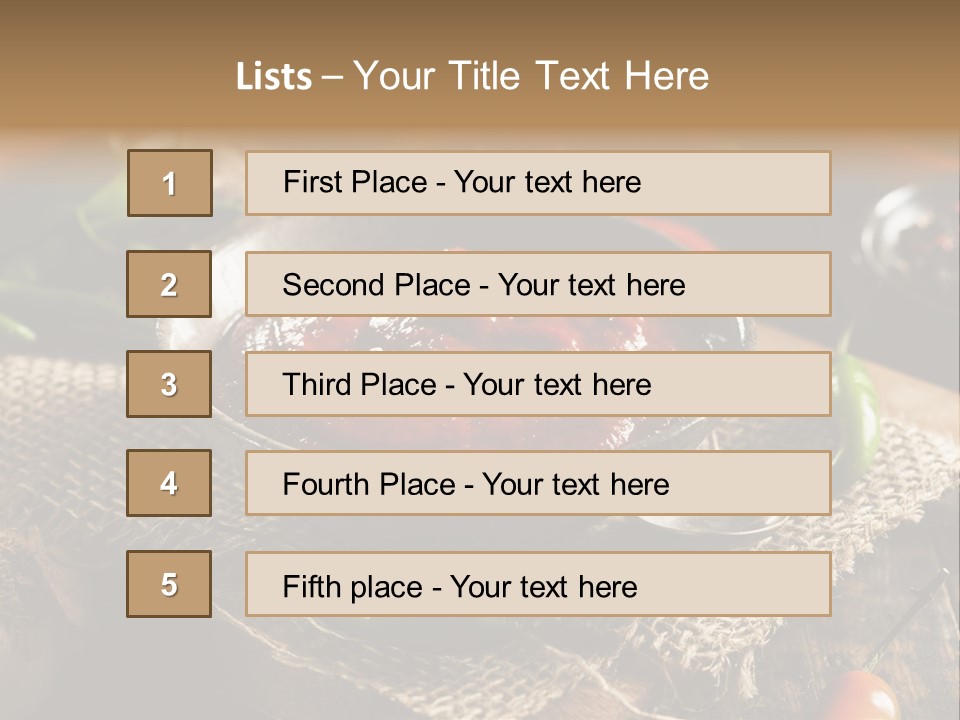This screenshot has height=720, width=960.
Task: Select the number 2 box
Action: [x=169, y=284]
